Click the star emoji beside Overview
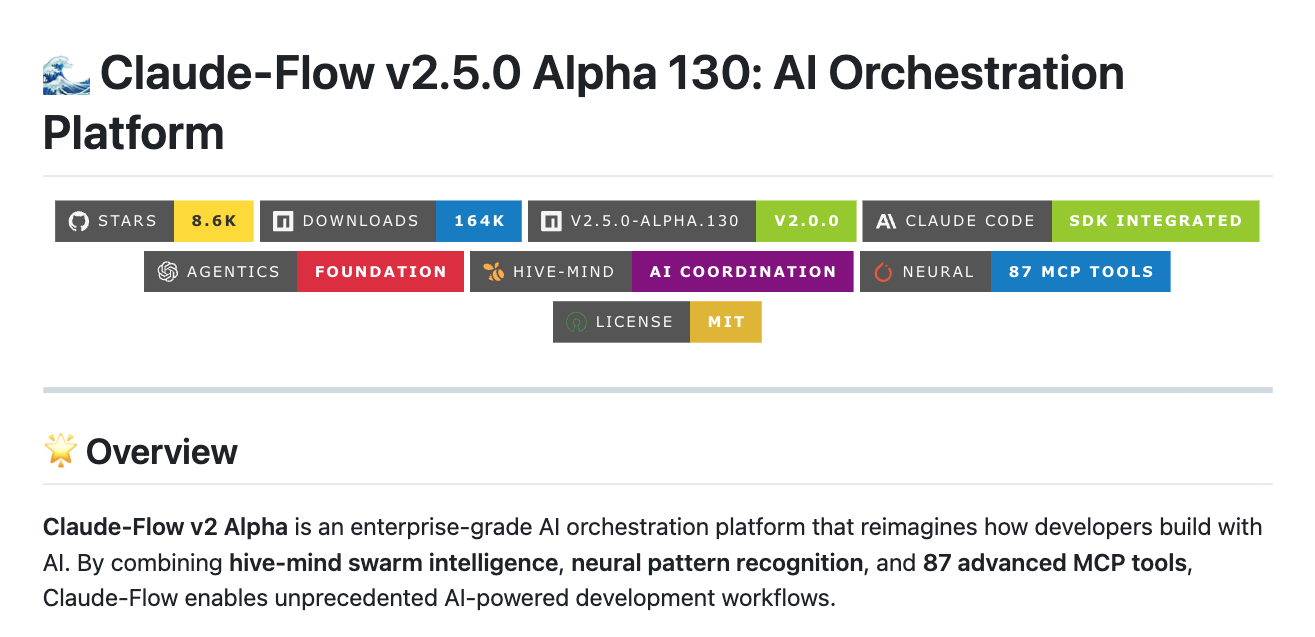Screen dimensions: 1315x637 61,451
